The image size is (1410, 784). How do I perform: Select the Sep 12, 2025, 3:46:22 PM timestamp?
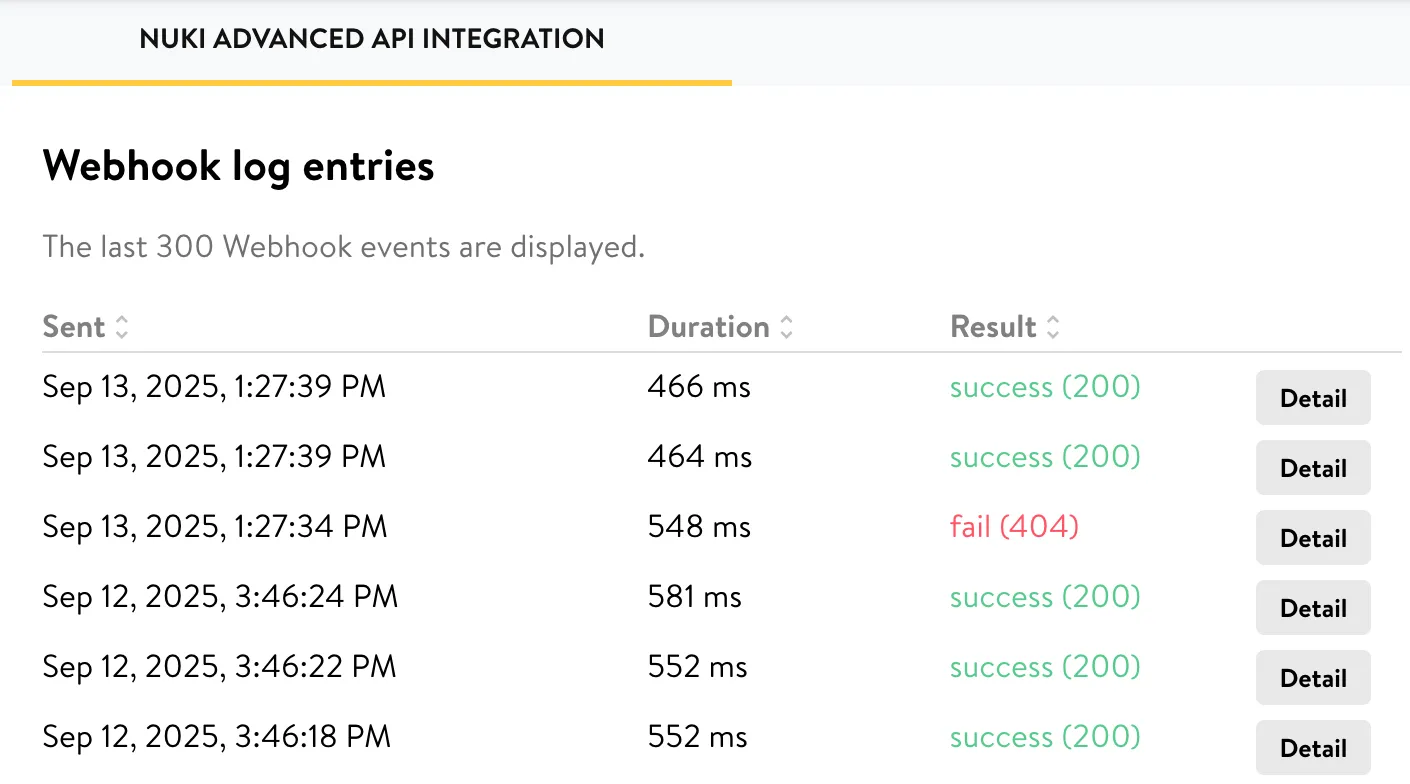(219, 667)
